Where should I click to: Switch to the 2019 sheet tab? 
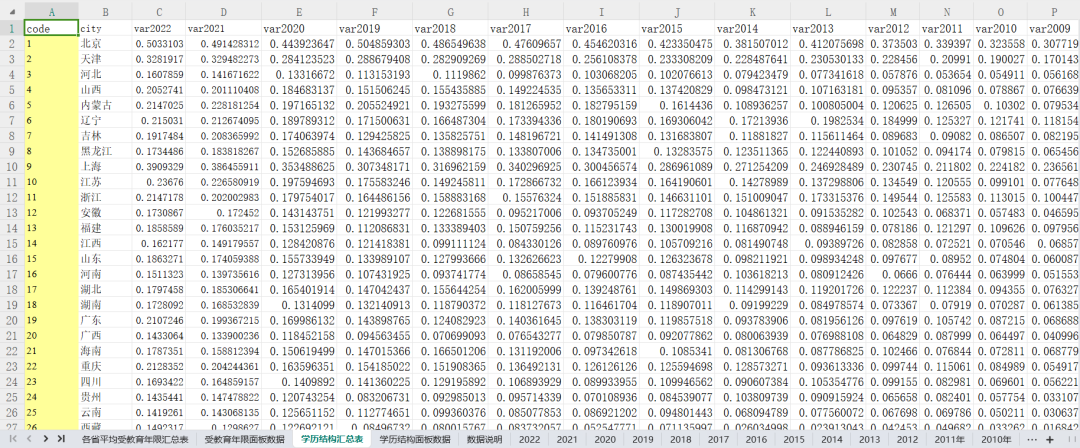pos(643,439)
